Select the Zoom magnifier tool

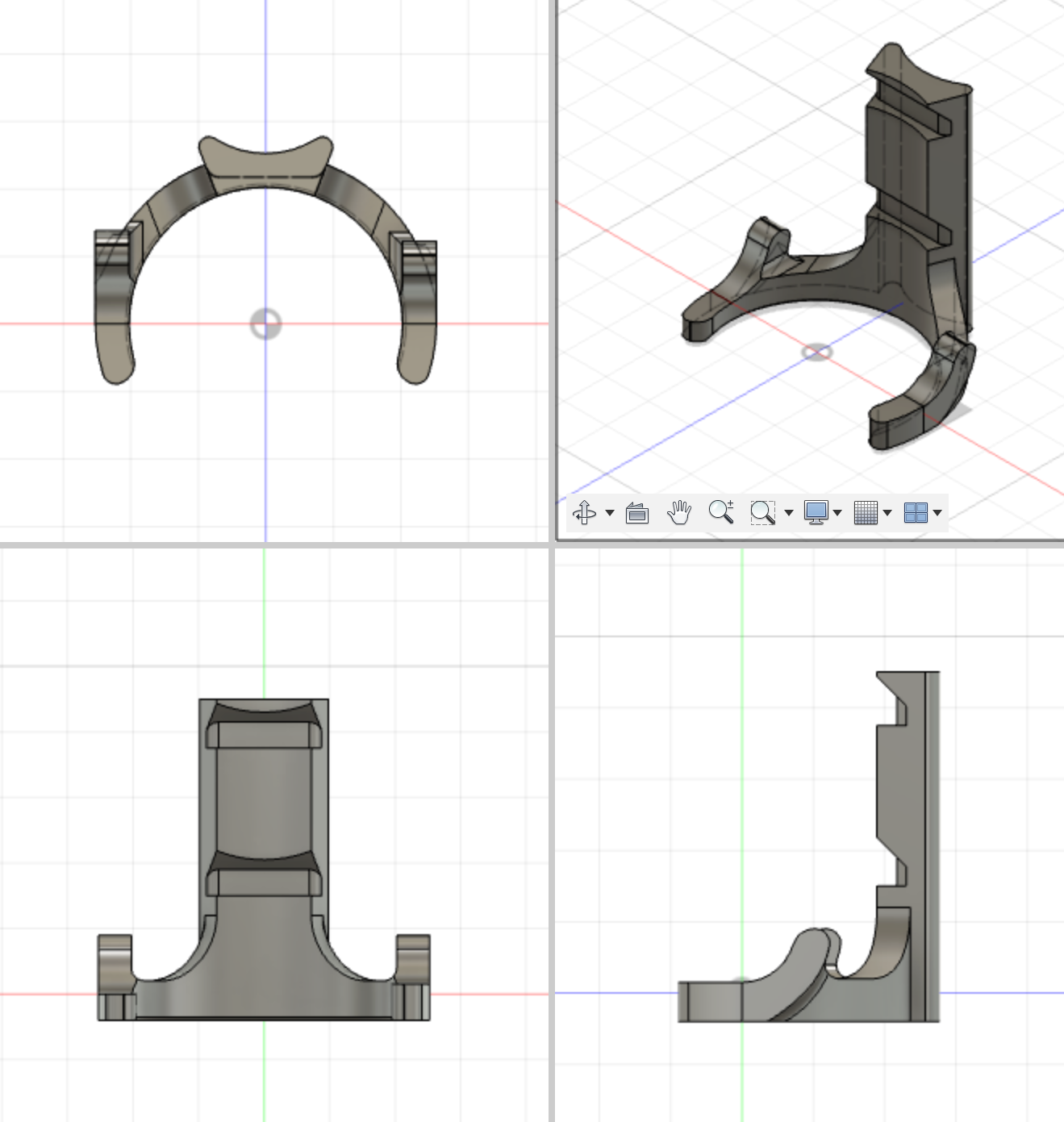pos(721,512)
